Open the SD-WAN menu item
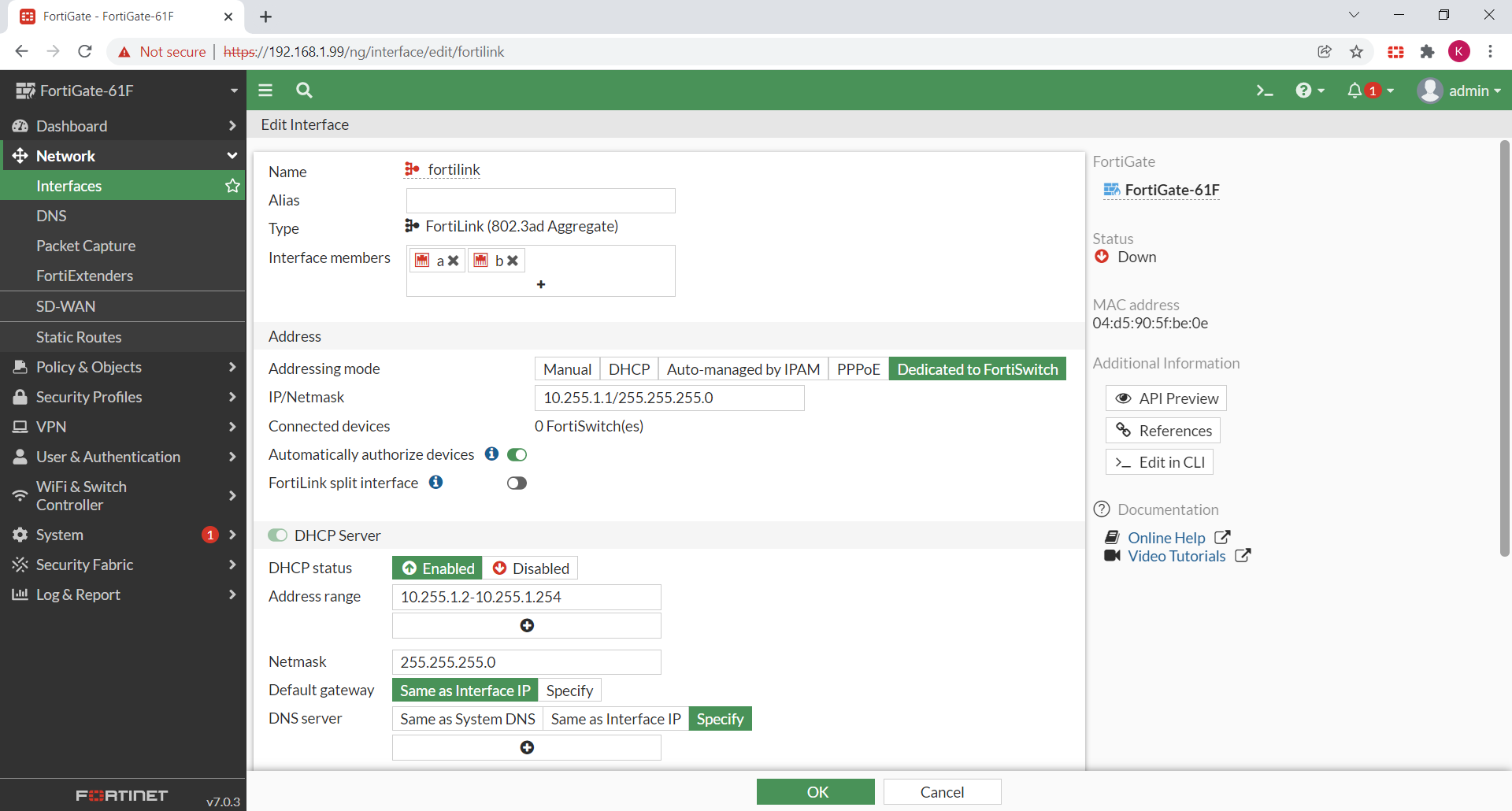The height and width of the screenshot is (811, 1512). 66,306
